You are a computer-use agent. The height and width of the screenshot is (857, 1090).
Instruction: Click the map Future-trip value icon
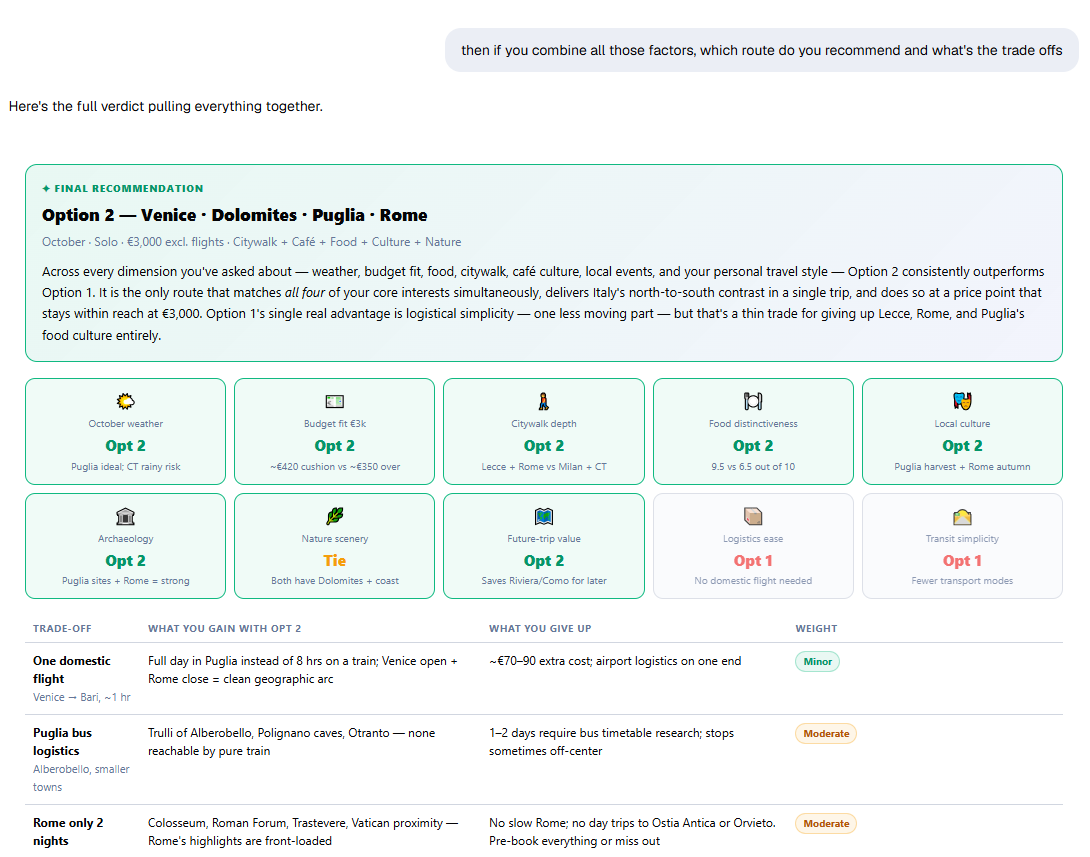click(x=544, y=516)
